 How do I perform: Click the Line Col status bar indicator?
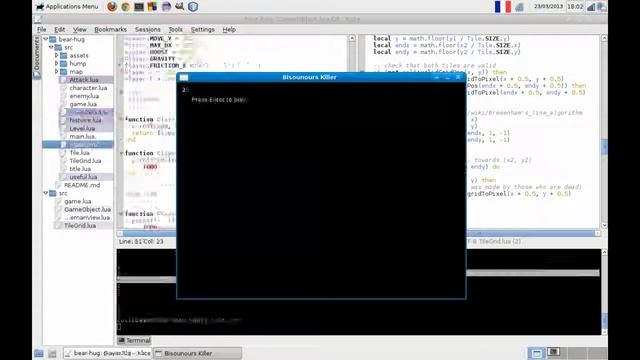(141, 241)
